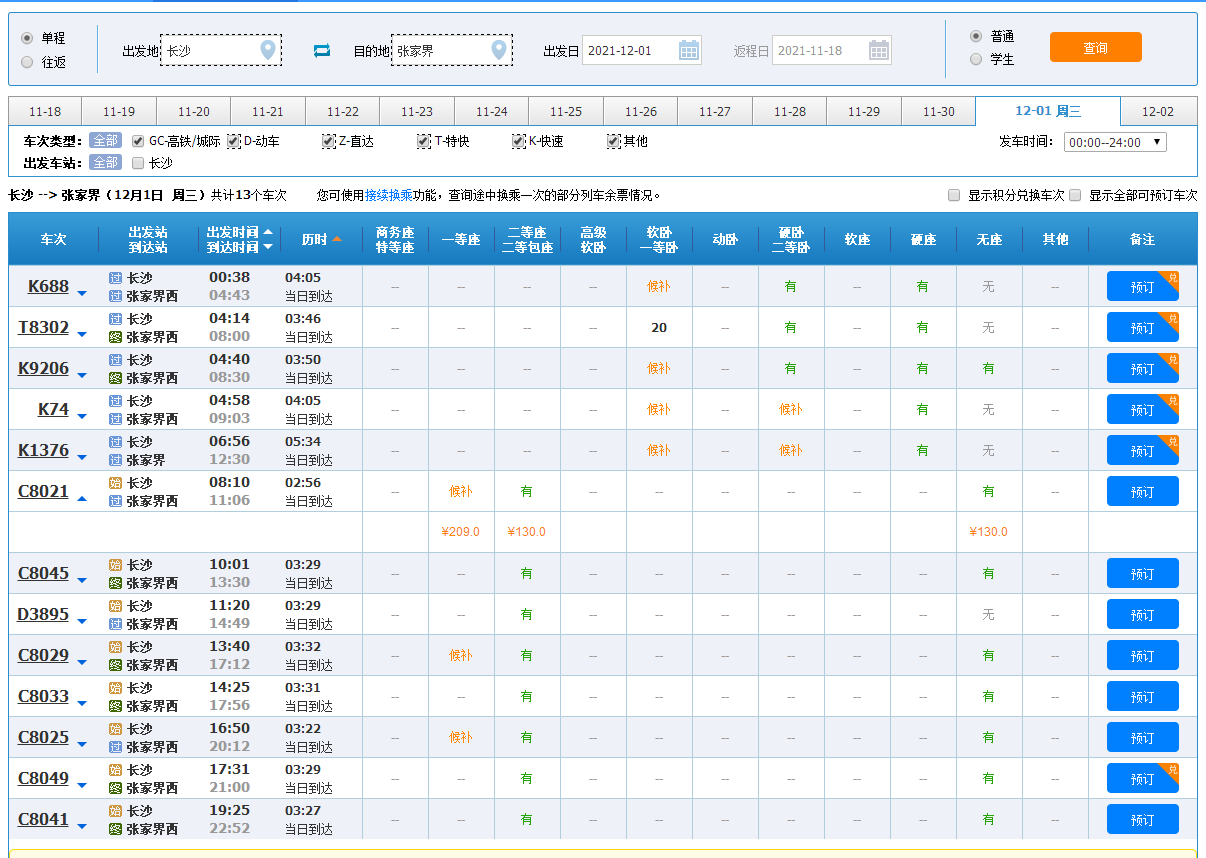
Task: Switch to the 11-25 date tab
Action: [x=565, y=111]
